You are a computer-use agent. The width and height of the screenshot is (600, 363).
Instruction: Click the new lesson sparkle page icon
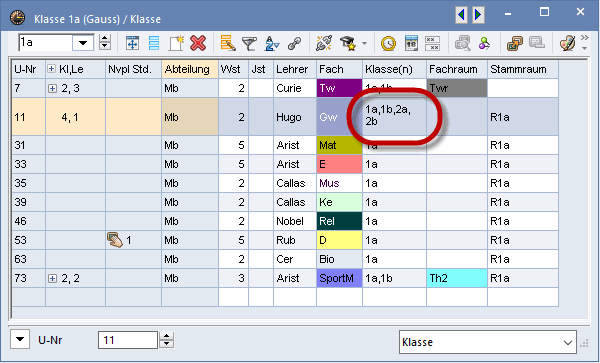pyautogui.click(x=176, y=43)
